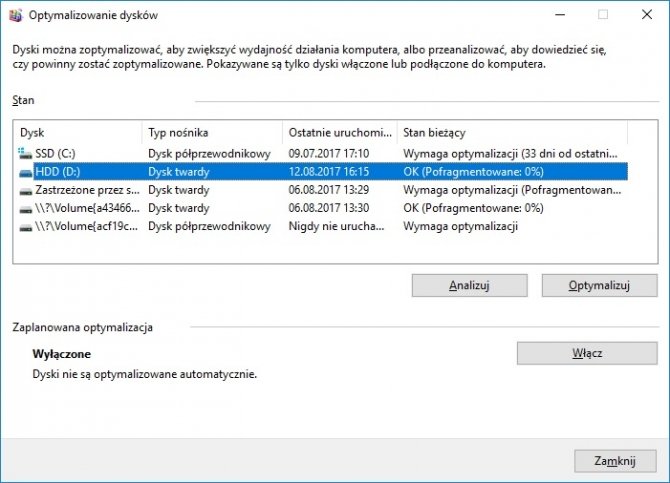Click the date 09.07.2017 17:10
This screenshot has width=670, height=483.
pos(329,153)
